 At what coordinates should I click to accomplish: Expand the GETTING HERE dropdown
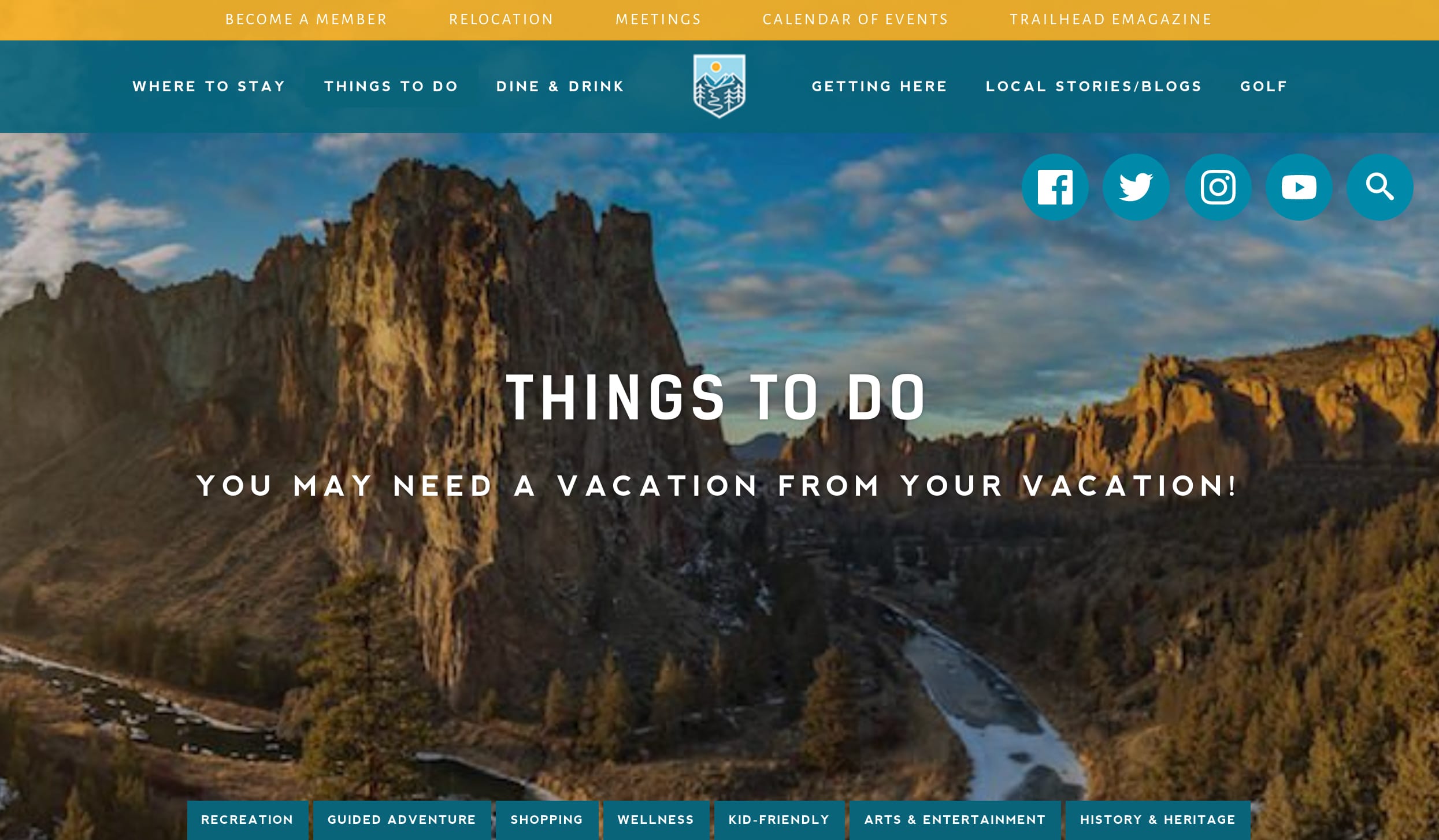tap(879, 86)
